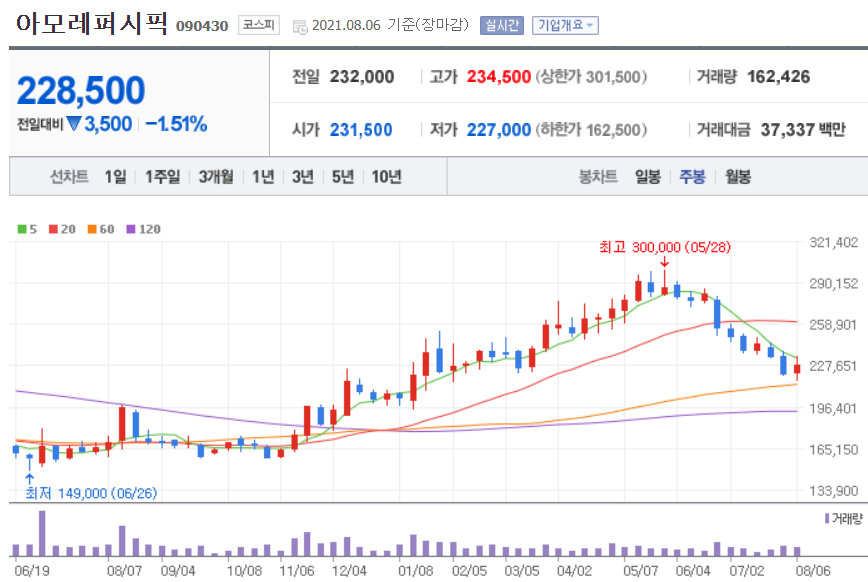This screenshot has height=582, width=868.
Task: Click the 아모레퍼시픽 stock name
Action: [x=91, y=24]
